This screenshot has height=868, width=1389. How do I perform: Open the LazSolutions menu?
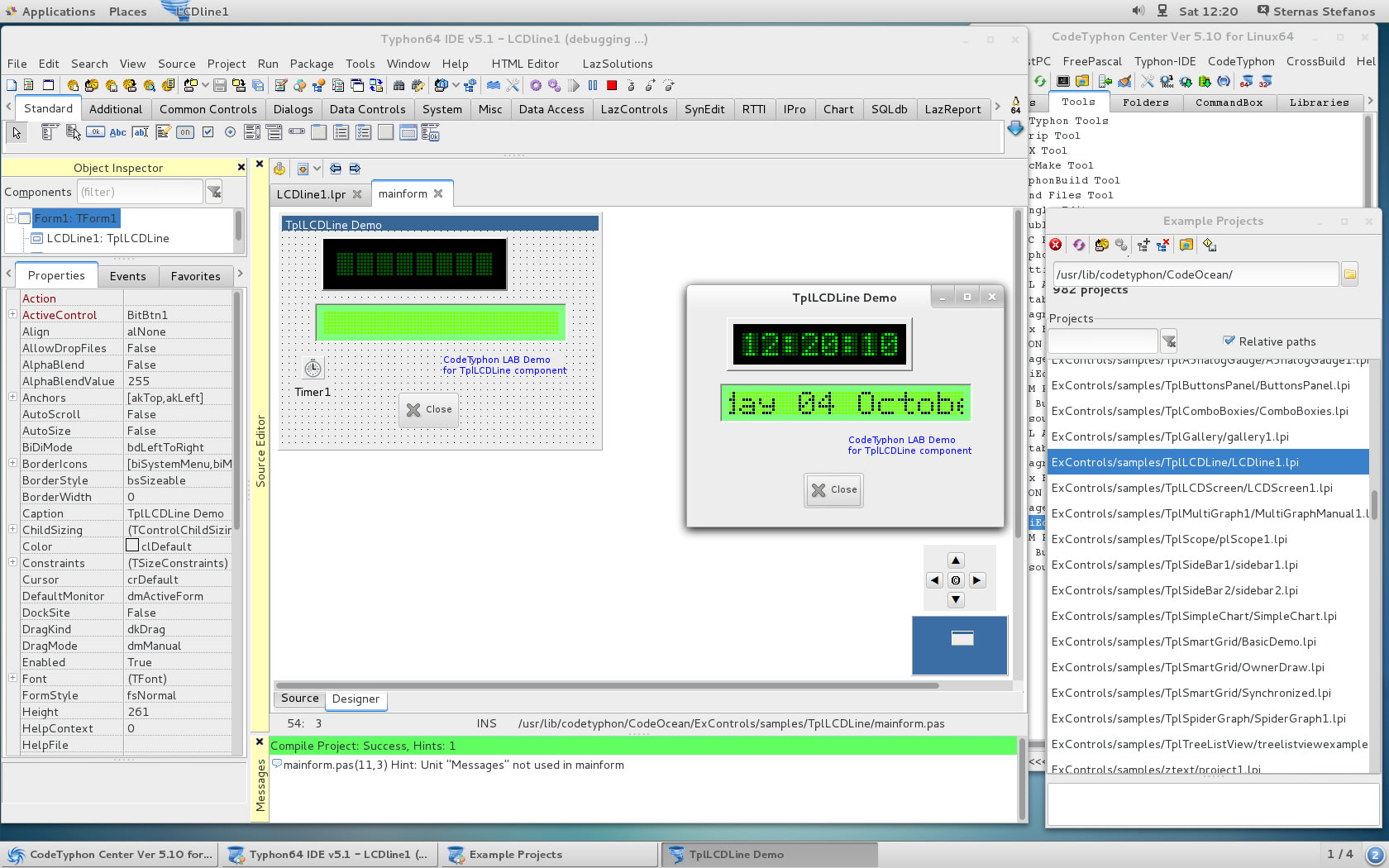[x=618, y=64]
